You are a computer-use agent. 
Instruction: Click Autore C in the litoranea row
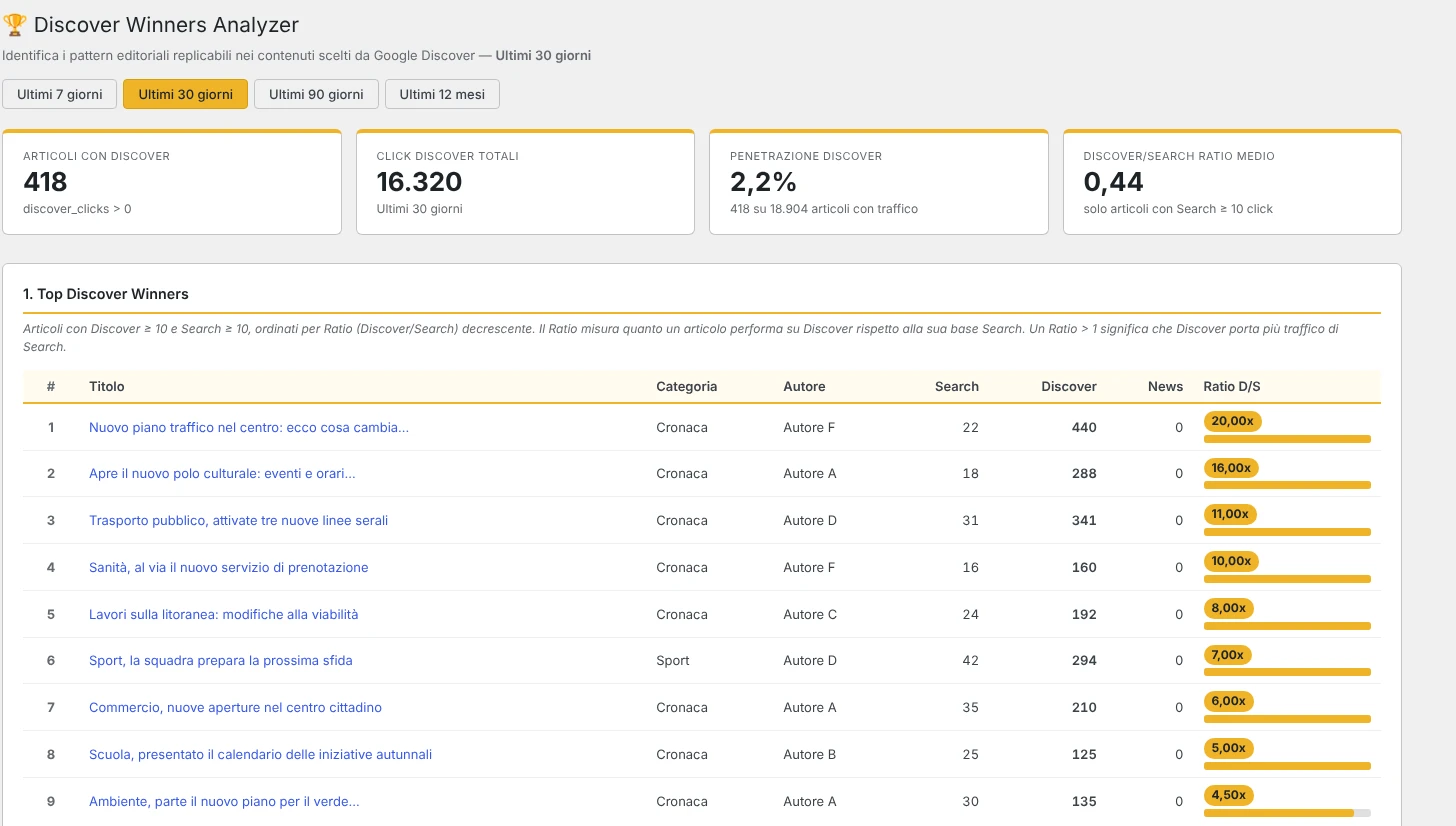pos(810,614)
